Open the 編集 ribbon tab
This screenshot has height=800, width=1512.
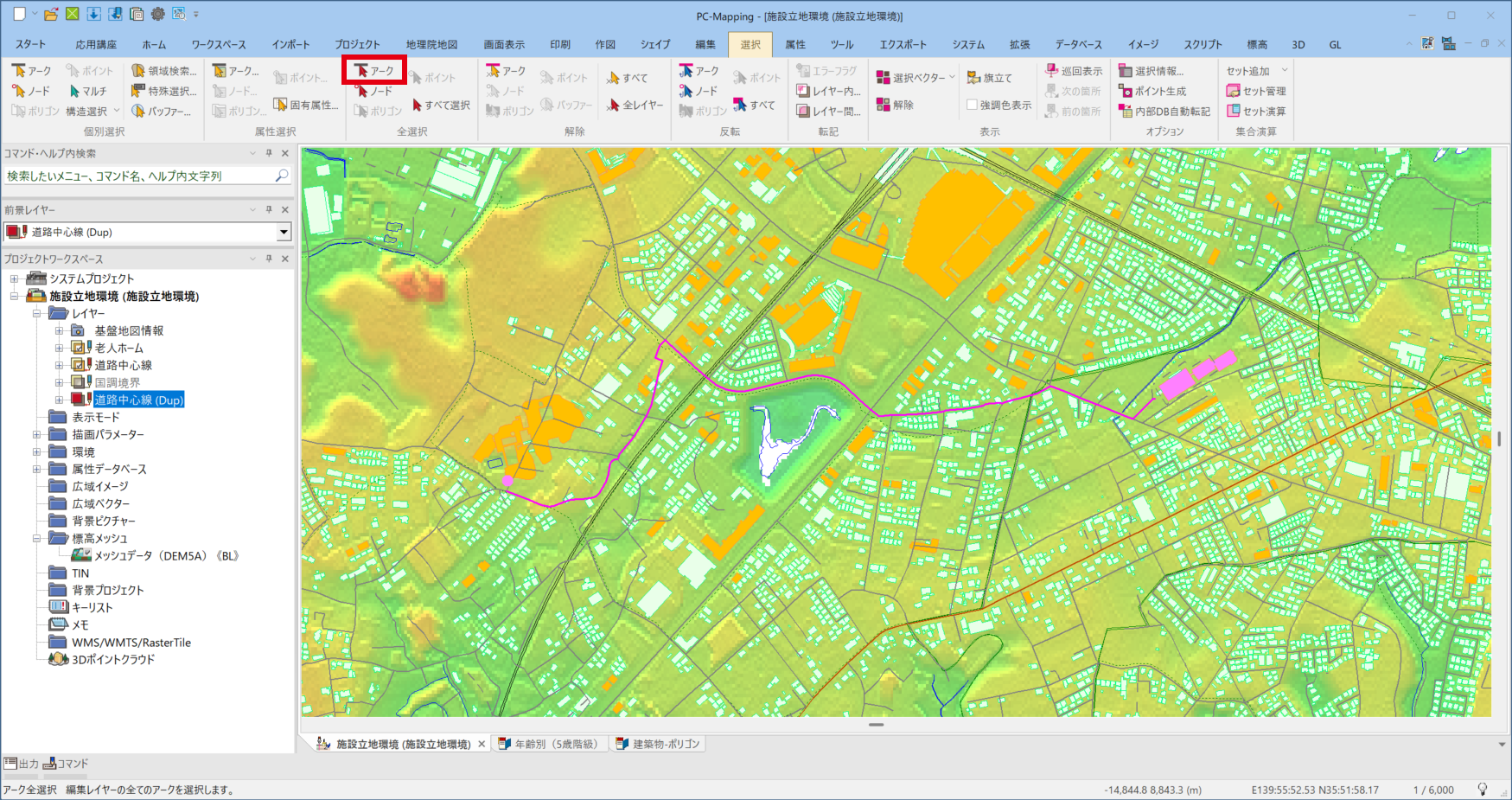pyautogui.click(x=705, y=44)
